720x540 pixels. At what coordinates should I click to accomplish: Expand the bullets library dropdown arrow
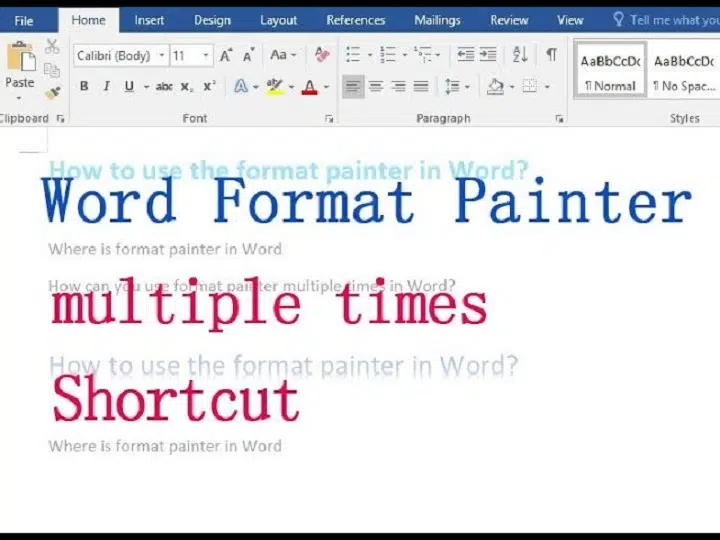(370, 55)
